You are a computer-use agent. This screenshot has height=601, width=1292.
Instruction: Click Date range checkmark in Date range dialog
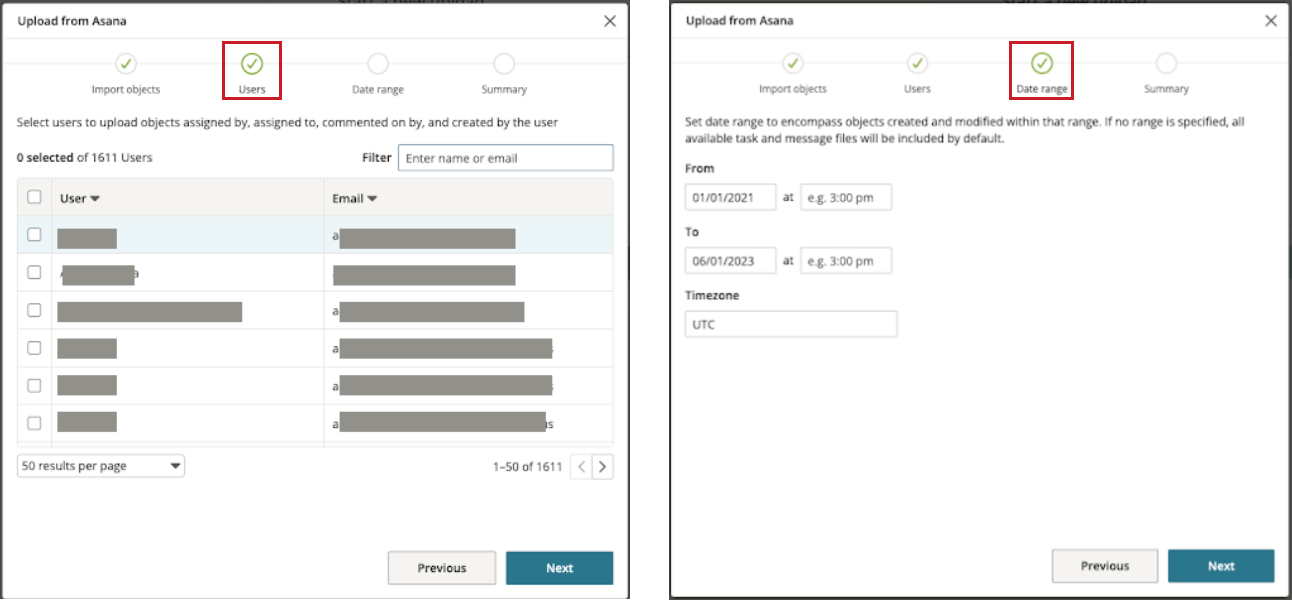point(1042,64)
